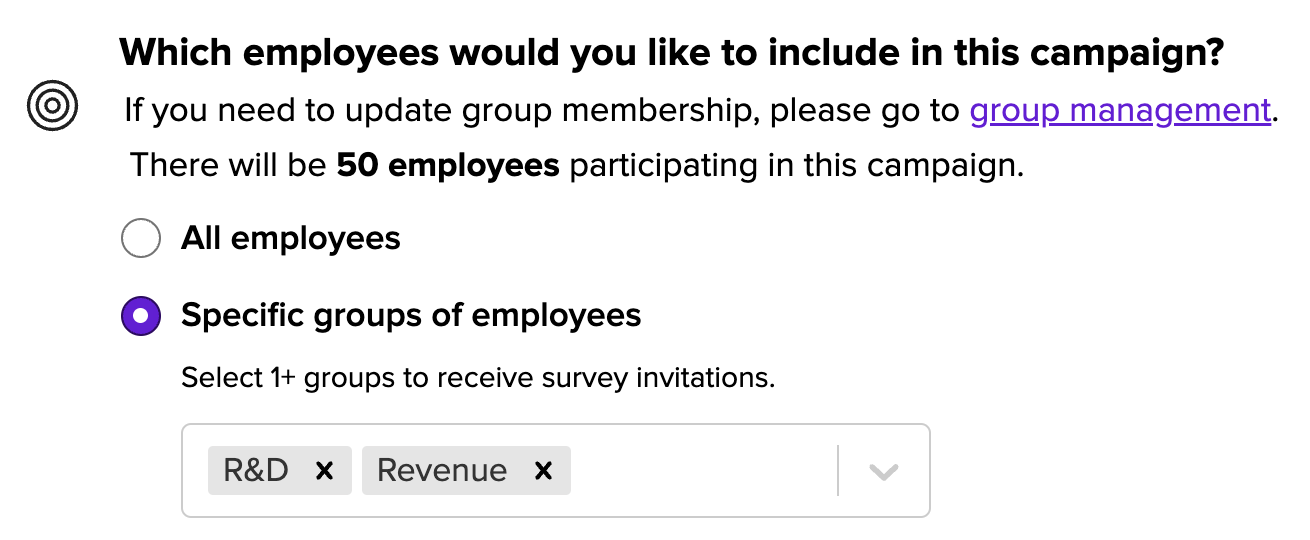Click "Specific groups of employees" label text
Viewport: 1310px width, 540px height.
coord(411,316)
